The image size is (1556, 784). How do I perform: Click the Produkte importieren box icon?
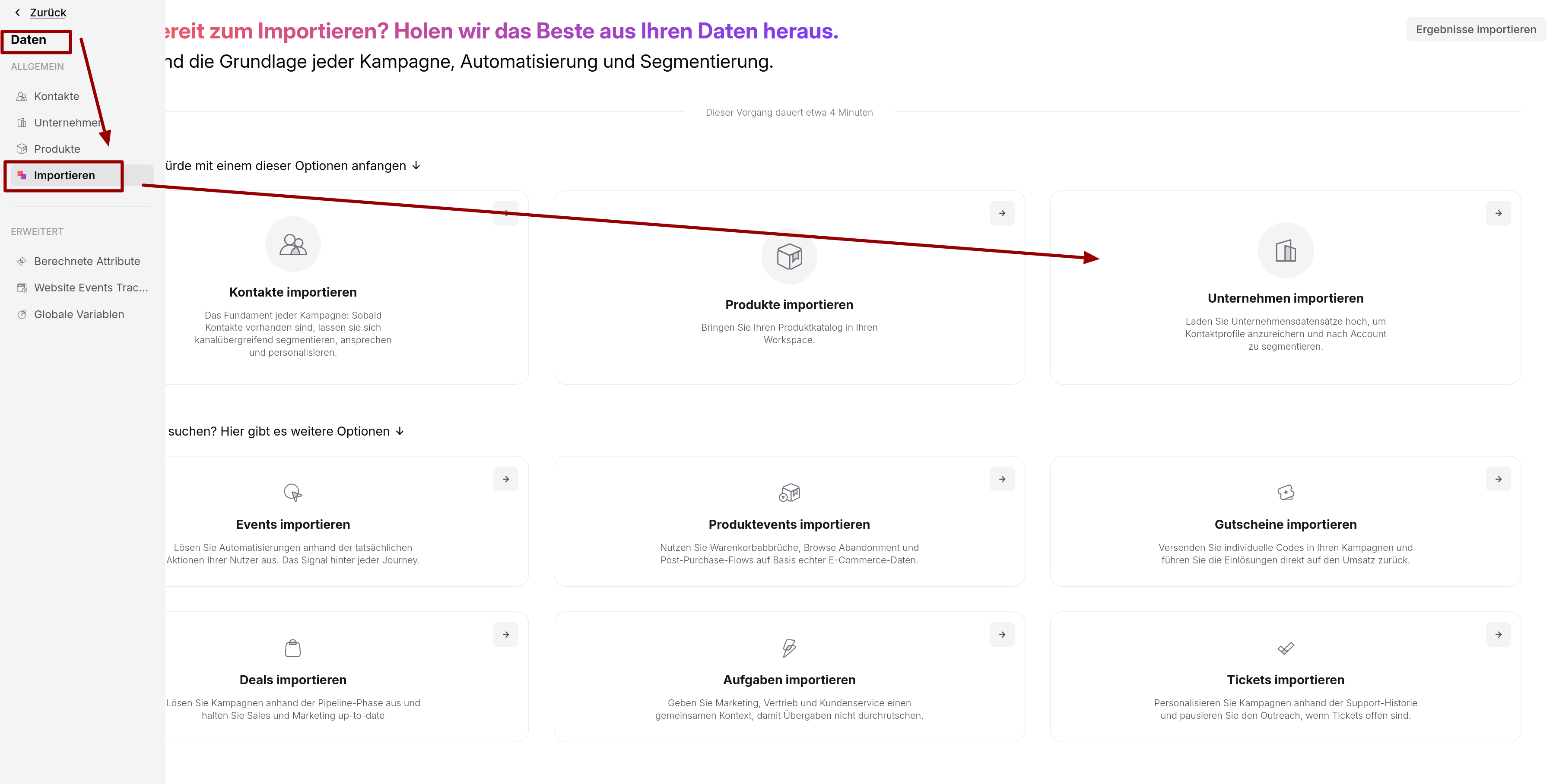click(x=789, y=256)
